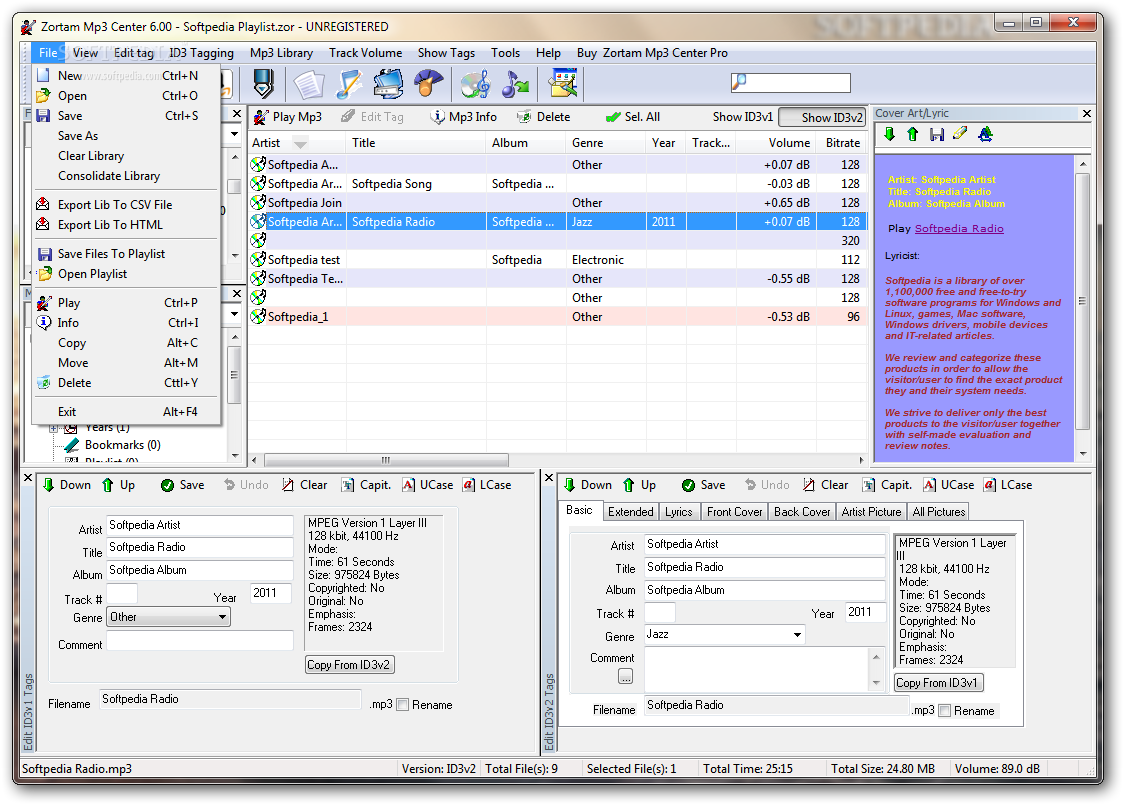1124x805 pixels.
Task: Expand the Years node in the tree
Action: 53,428
